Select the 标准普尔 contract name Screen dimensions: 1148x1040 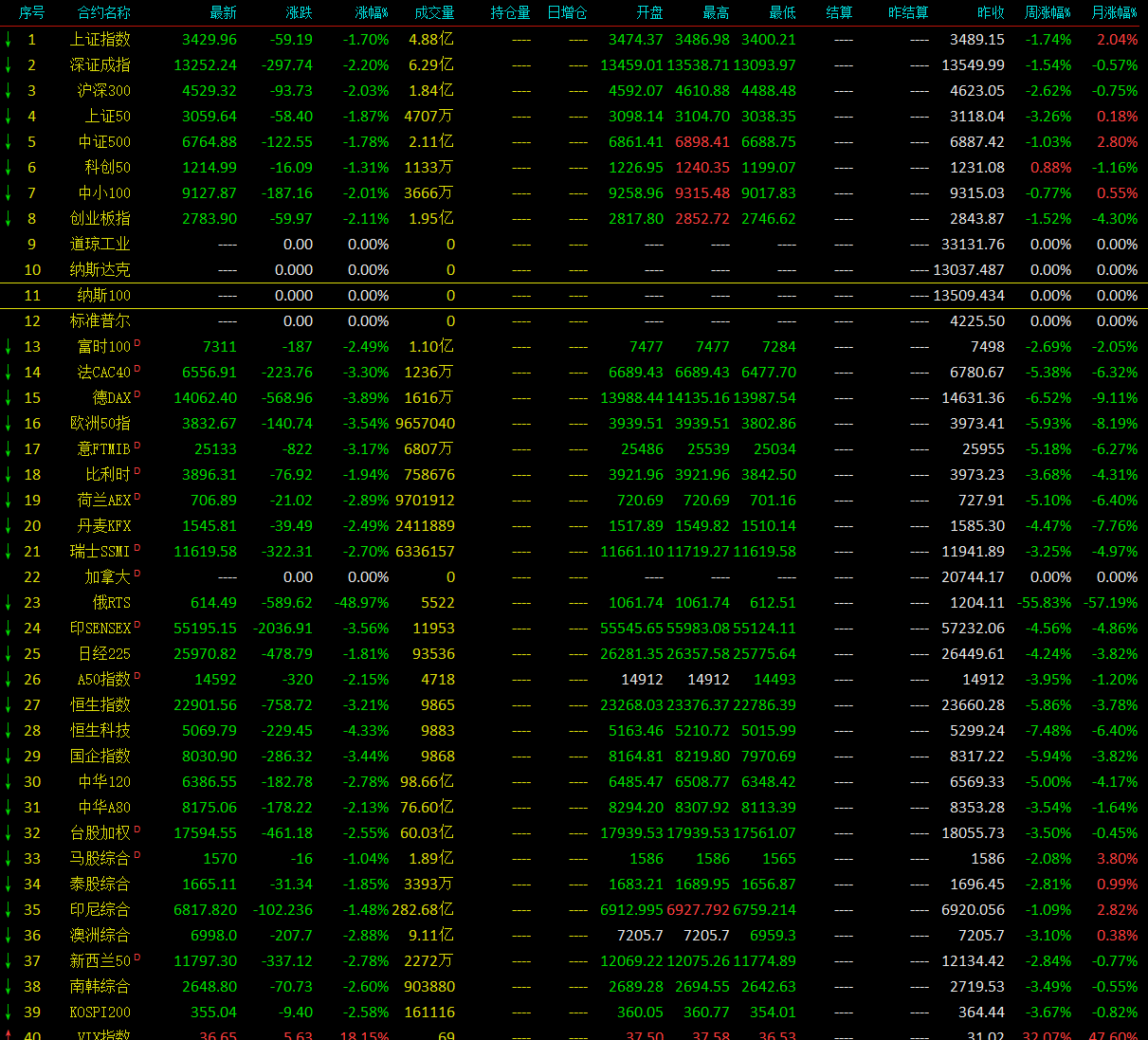[100, 321]
